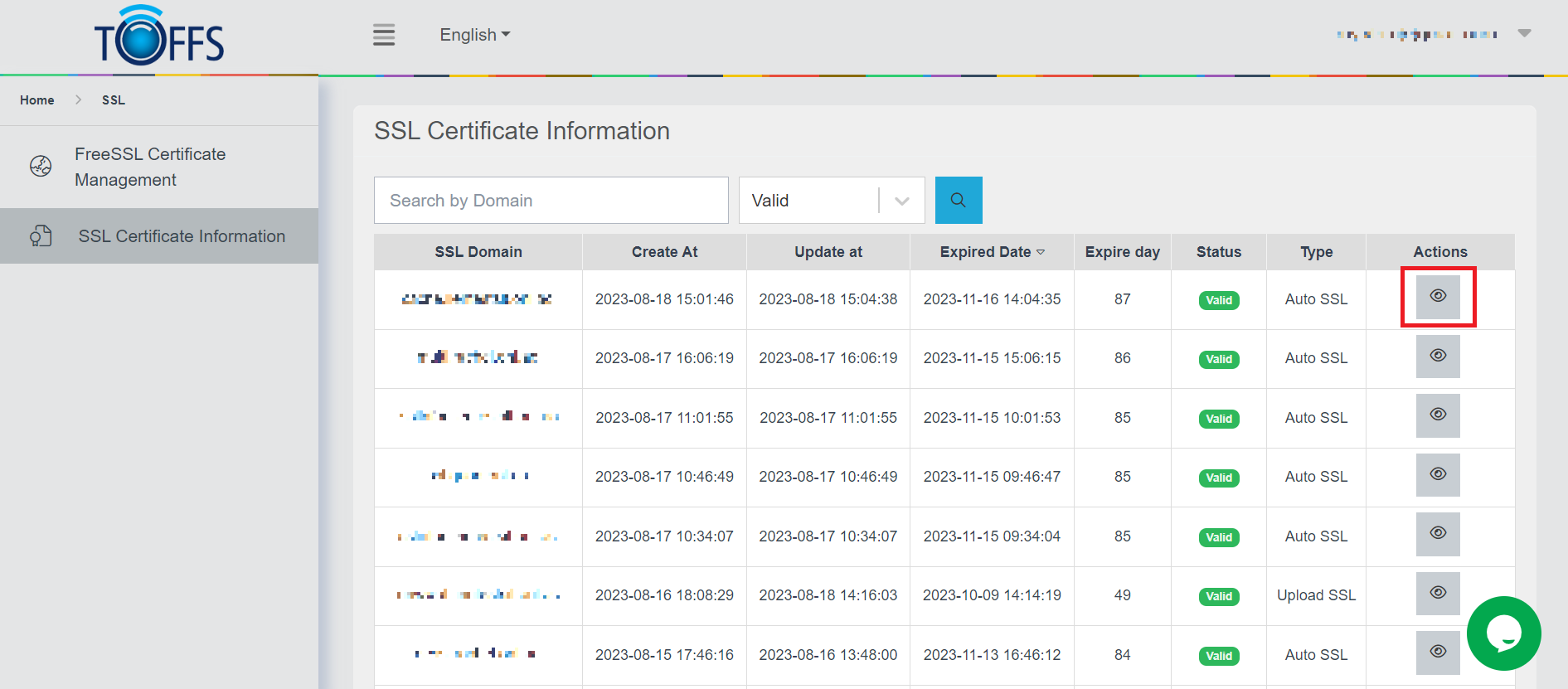
Task: Click eye icon for certificate created 2023-08-17 11:01:55
Action: pyautogui.click(x=1437, y=415)
